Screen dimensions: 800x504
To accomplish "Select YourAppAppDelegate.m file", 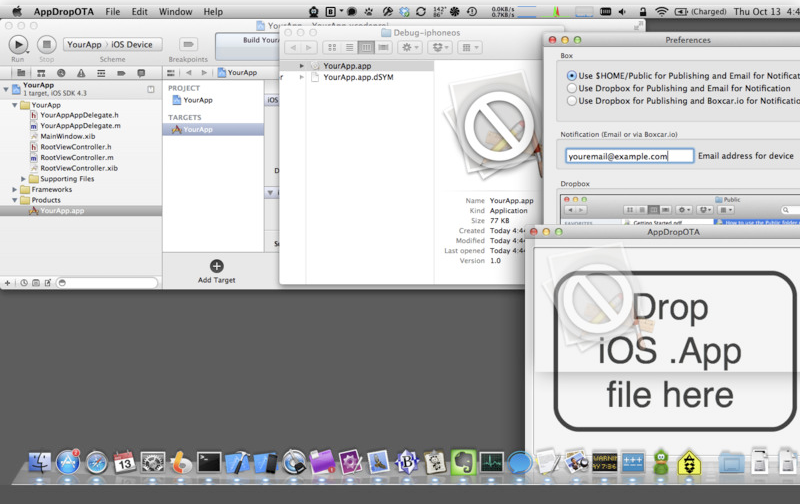I will pyautogui.click(x=80, y=126).
